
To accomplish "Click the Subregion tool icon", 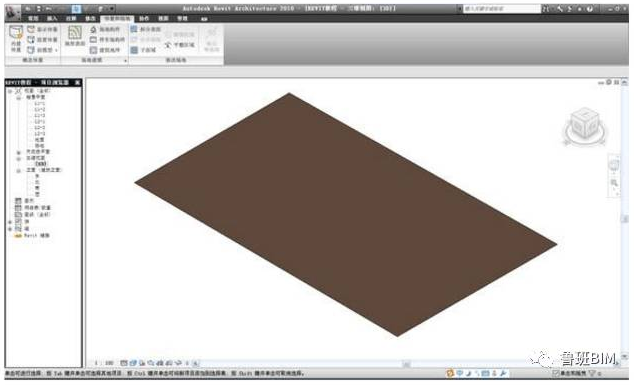I will (134, 50).
